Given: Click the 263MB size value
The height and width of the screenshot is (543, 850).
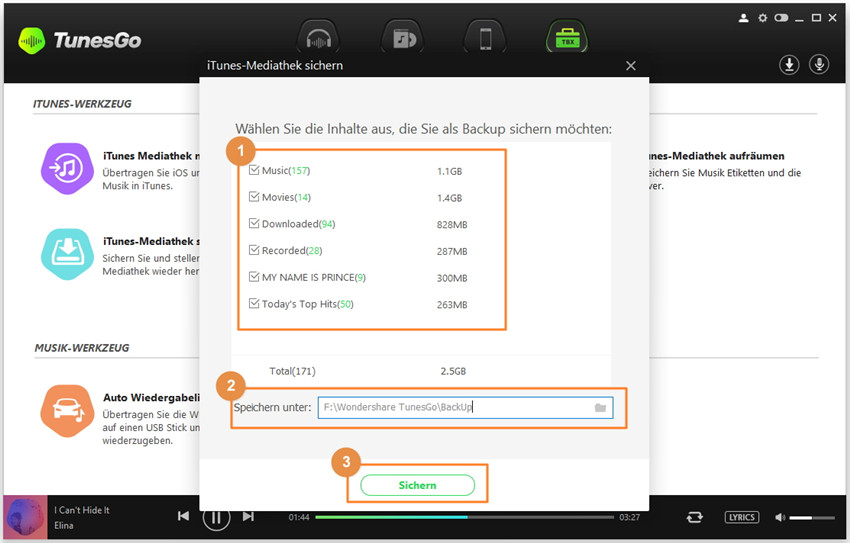Looking at the screenshot, I should coord(452,305).
